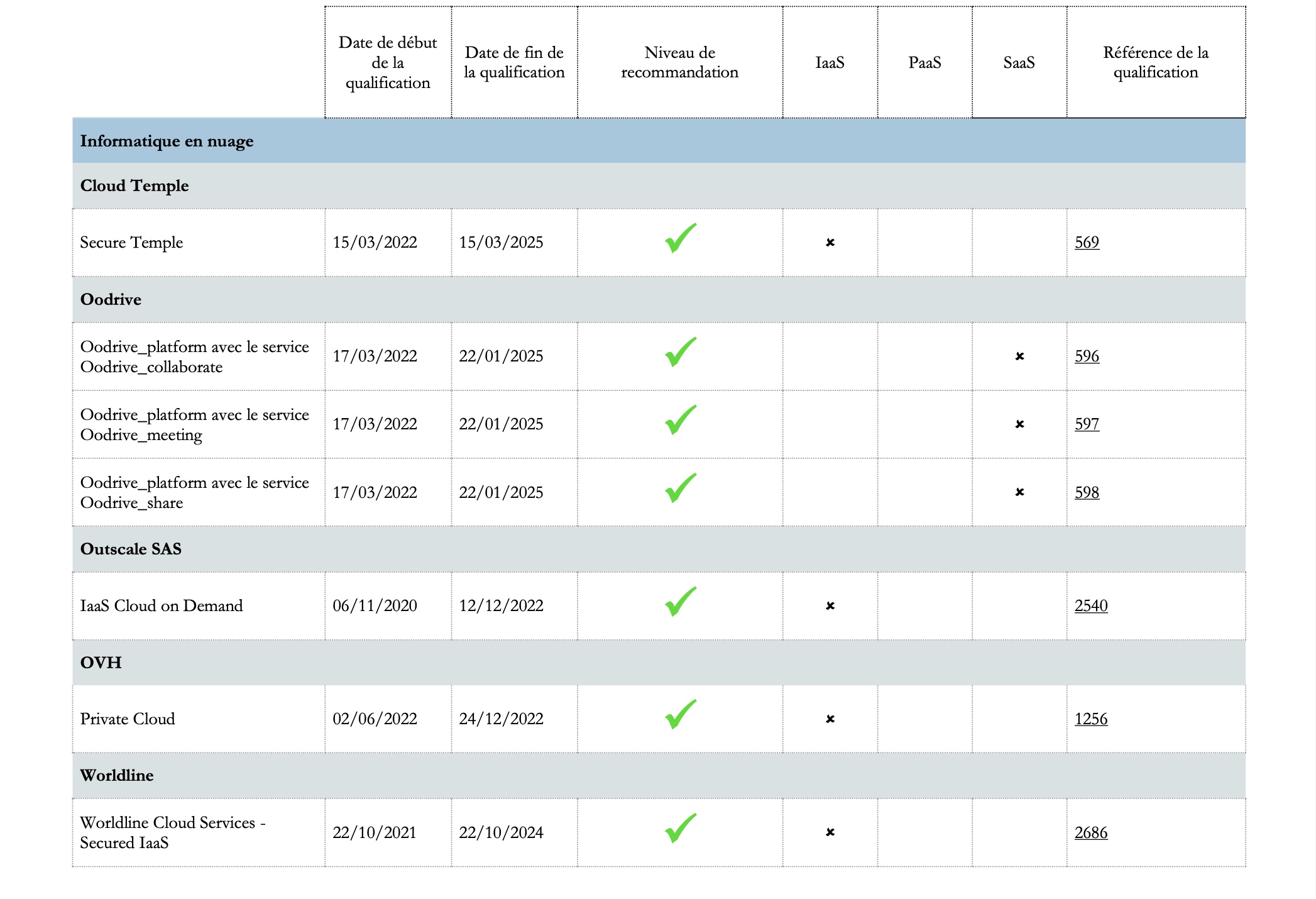Click the IaaS cross mark for Private Cloud
The height and width of the screenshot is (899, 1316).
click(x=830, y=719)
